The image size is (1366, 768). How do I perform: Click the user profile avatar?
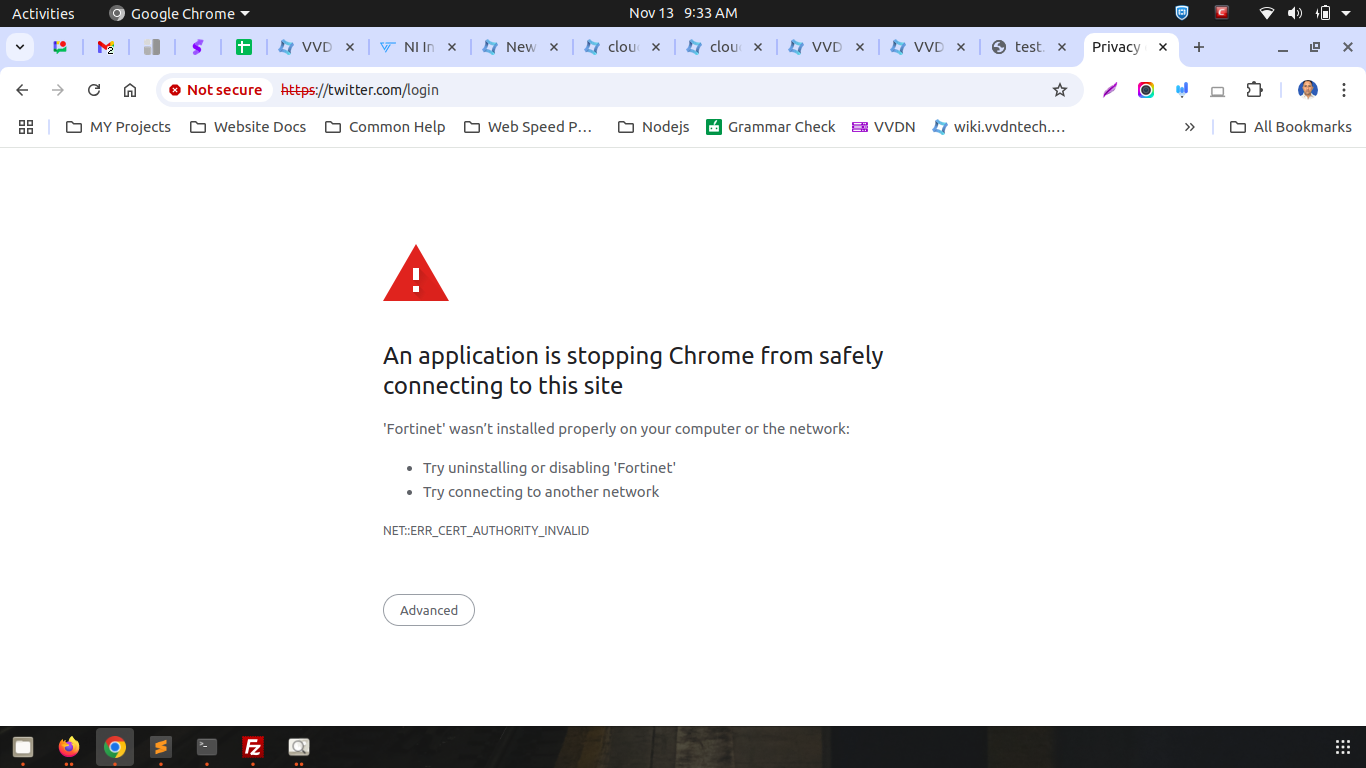pos(1308,90)
